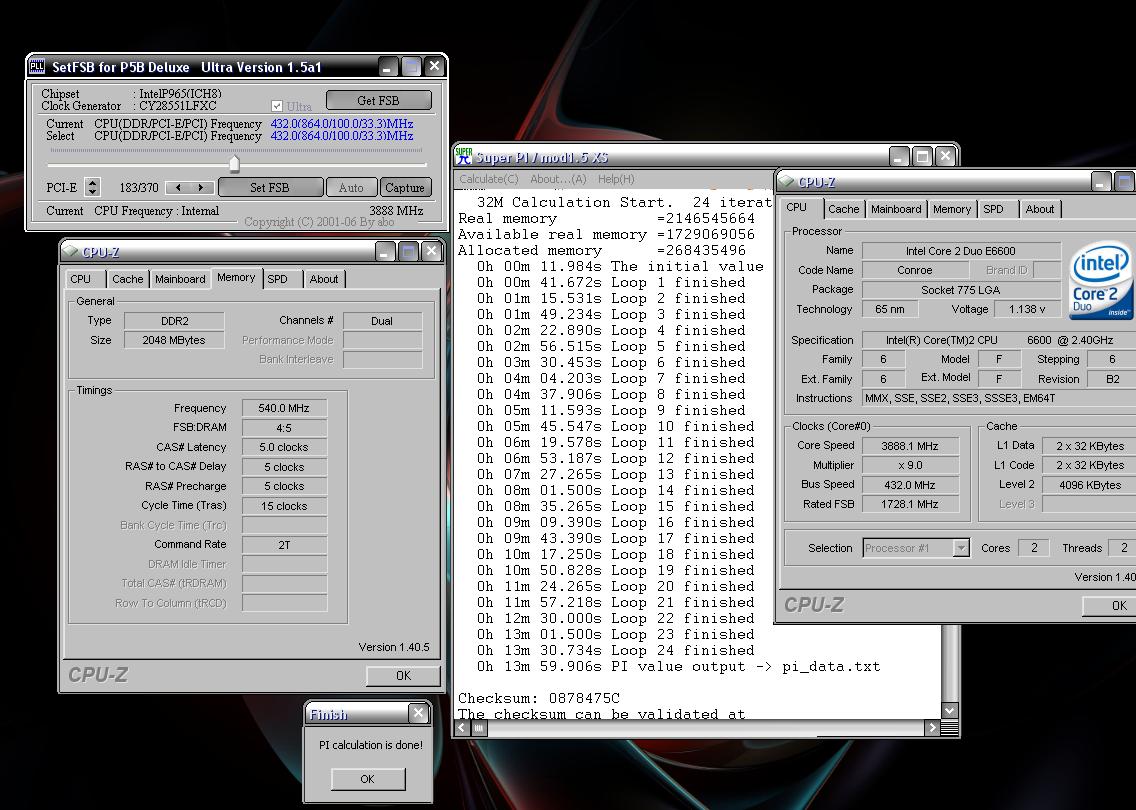Open the About...(A) menu in Super PI
The width and height of the screenshot is (1136, 810).
pyautogui.click(x=558, y=179)
